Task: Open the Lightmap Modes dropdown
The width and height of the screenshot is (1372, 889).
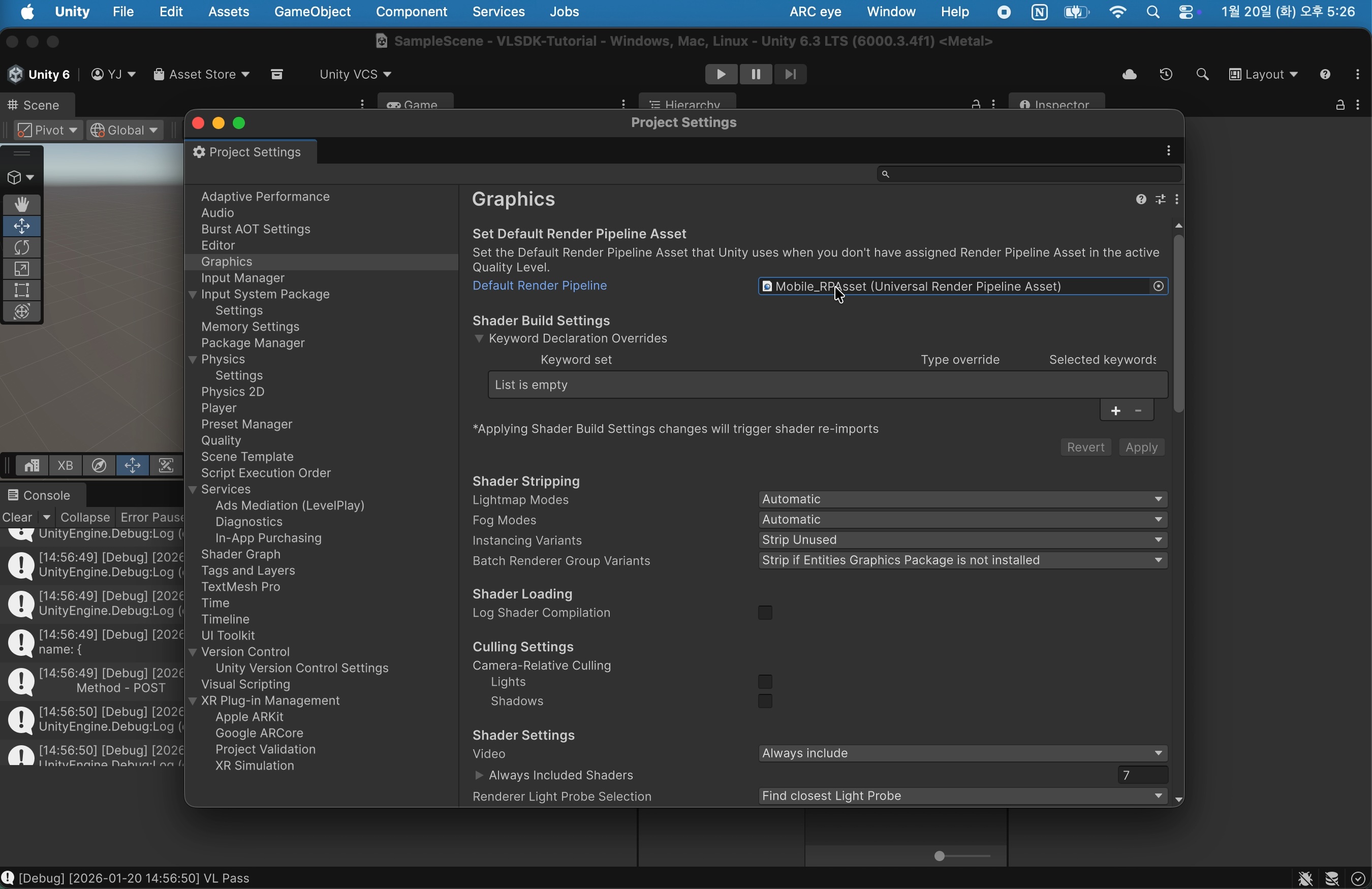Action: (962, 499)
